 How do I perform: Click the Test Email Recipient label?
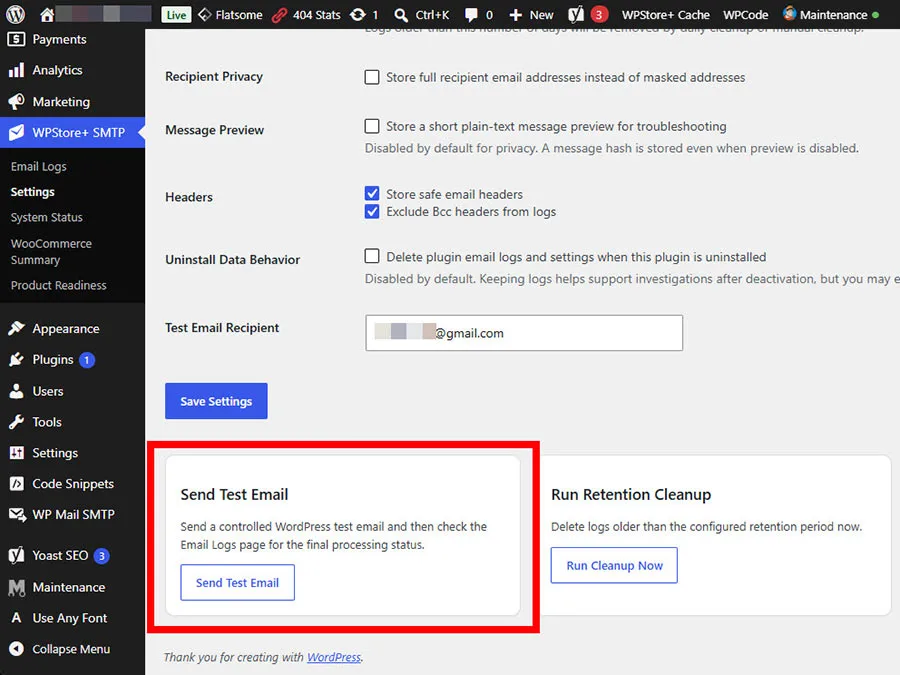pos(222,328)
